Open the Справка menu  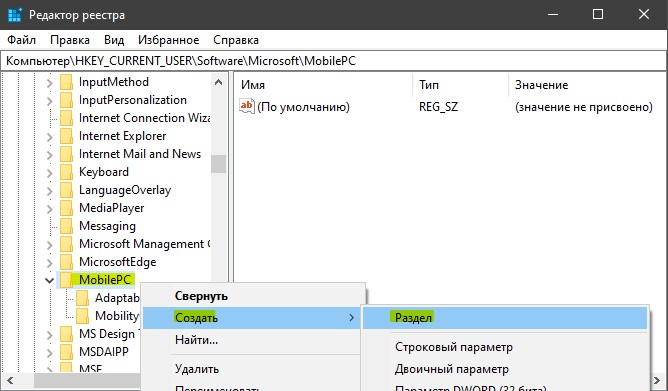(x=236, y=40)
